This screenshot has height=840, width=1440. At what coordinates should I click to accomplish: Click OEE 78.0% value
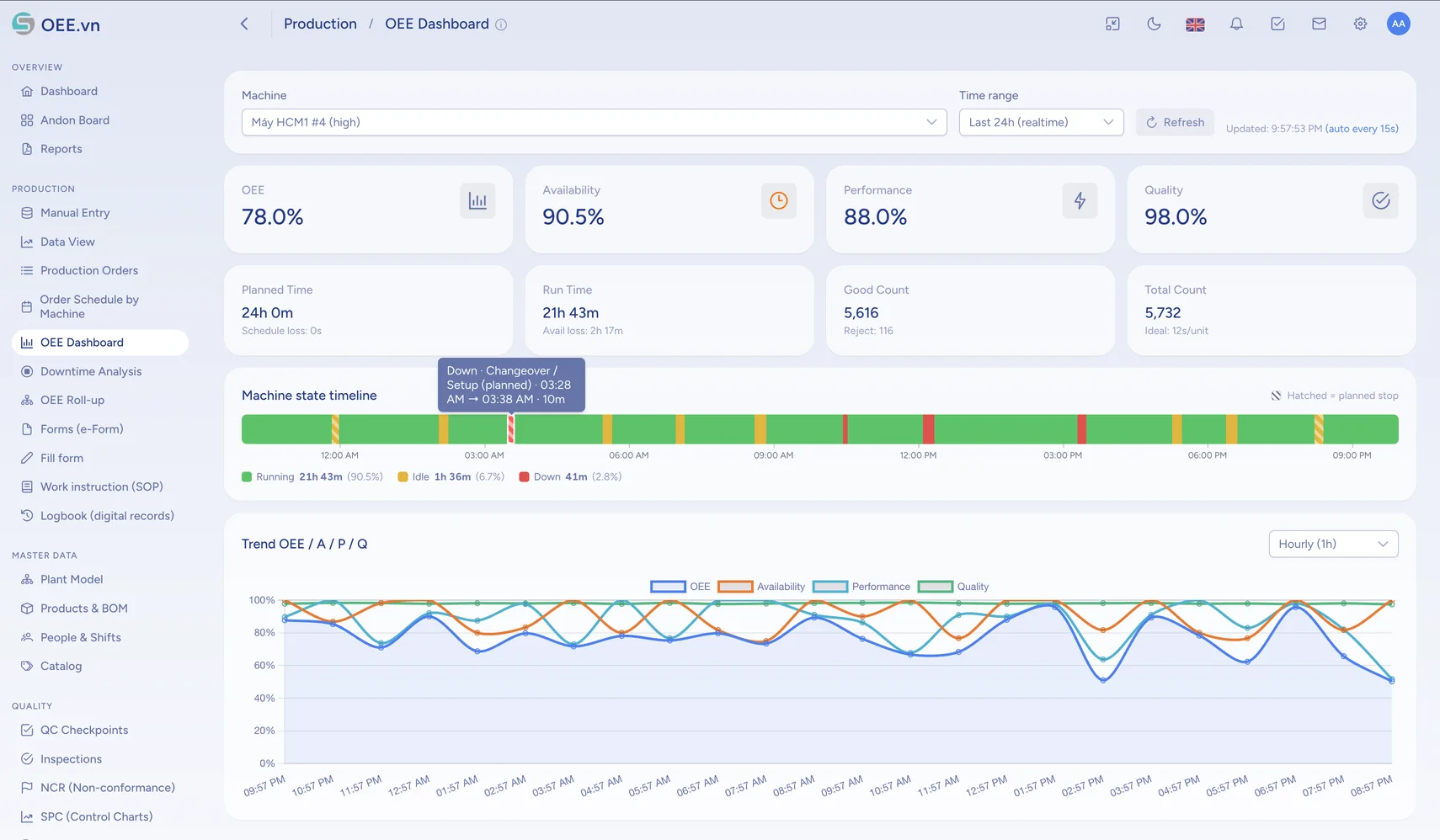point(272,217)
